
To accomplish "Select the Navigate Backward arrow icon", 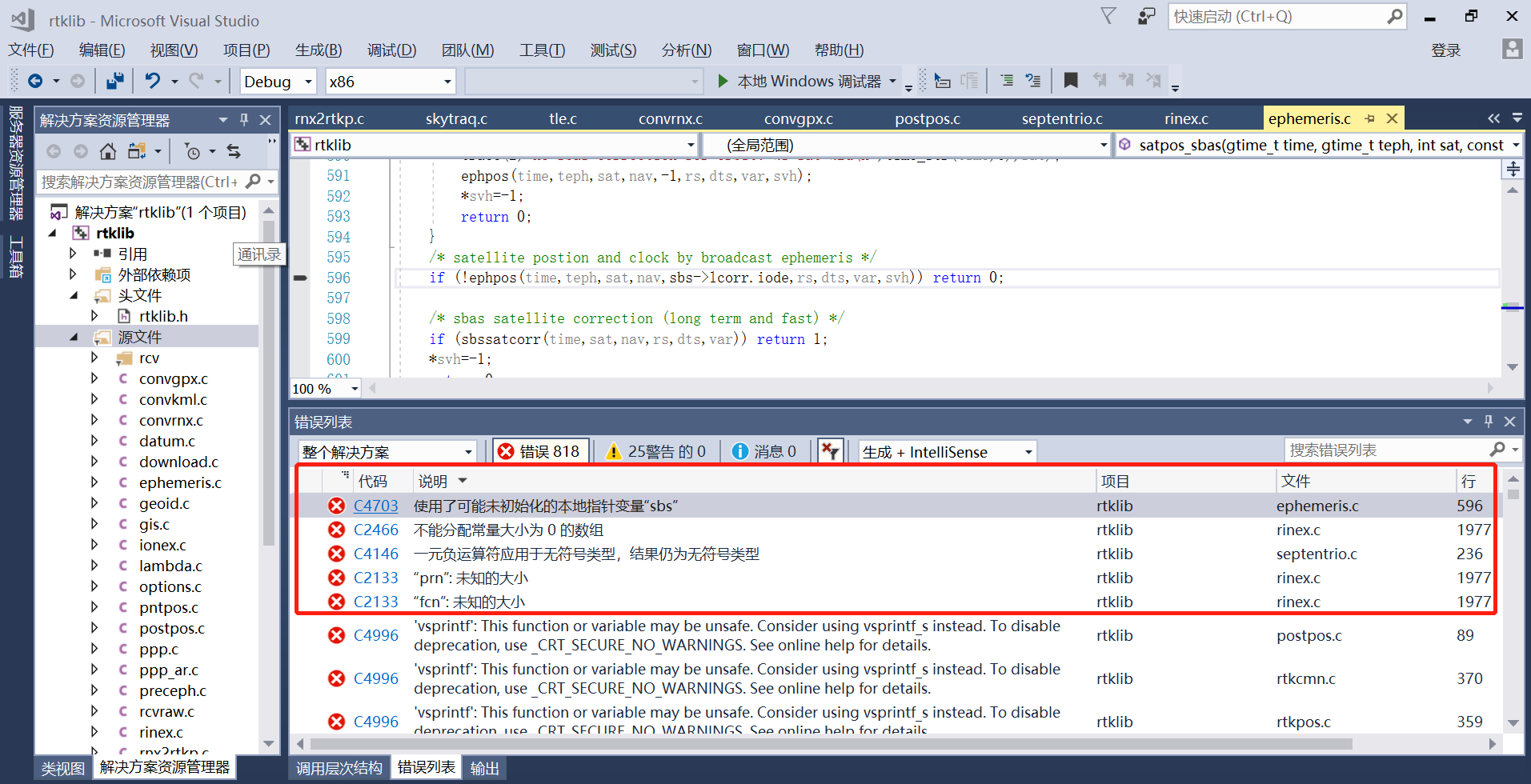I will pyautogui.click(x=36, y=80).
